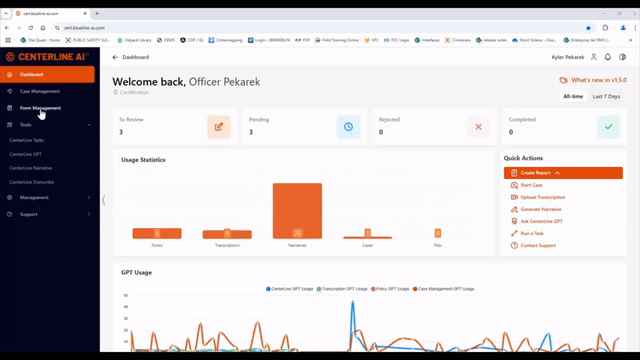Select the All-time range tab

click(573, 96)
